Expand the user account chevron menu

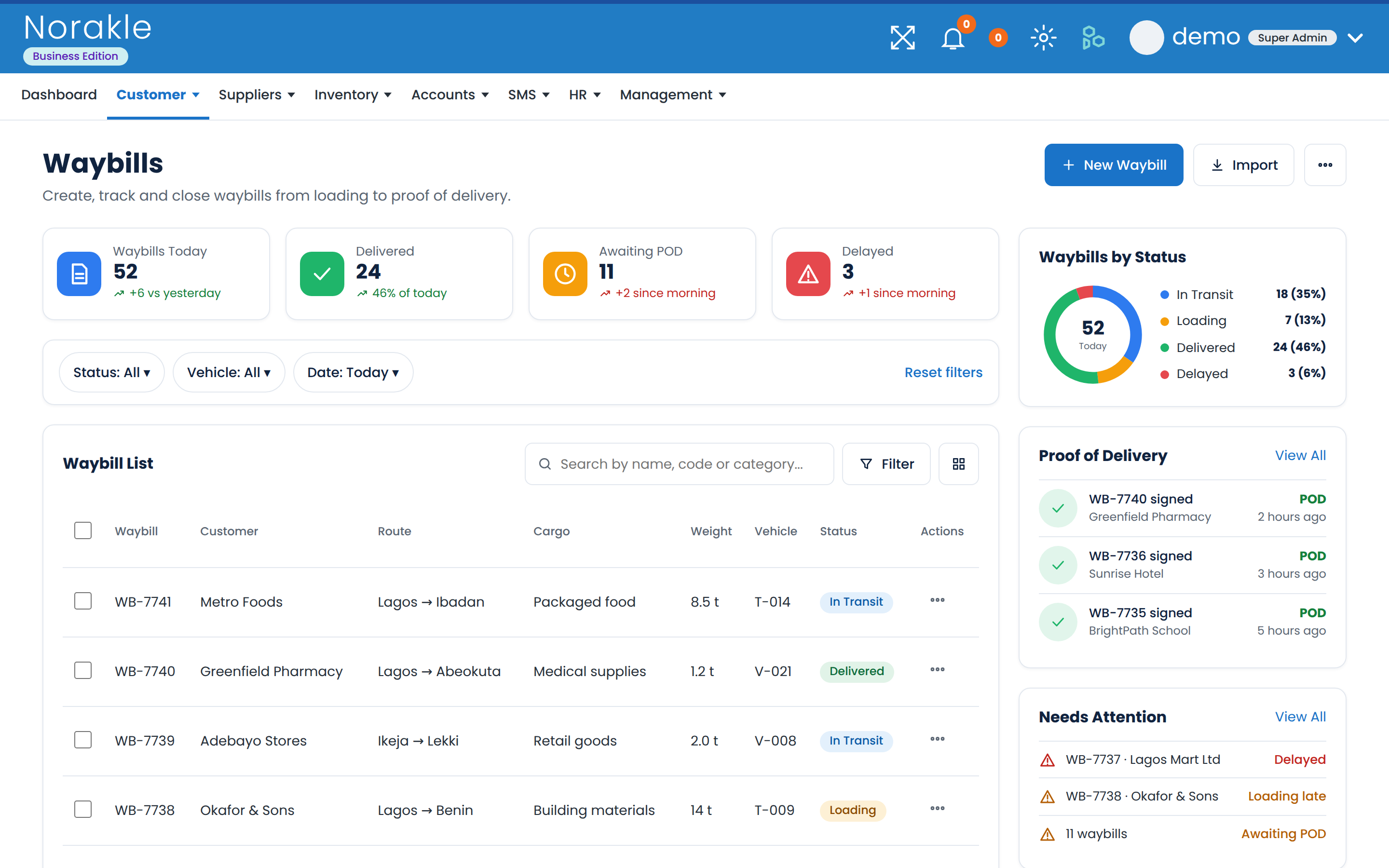click(x=1355, y=38)
